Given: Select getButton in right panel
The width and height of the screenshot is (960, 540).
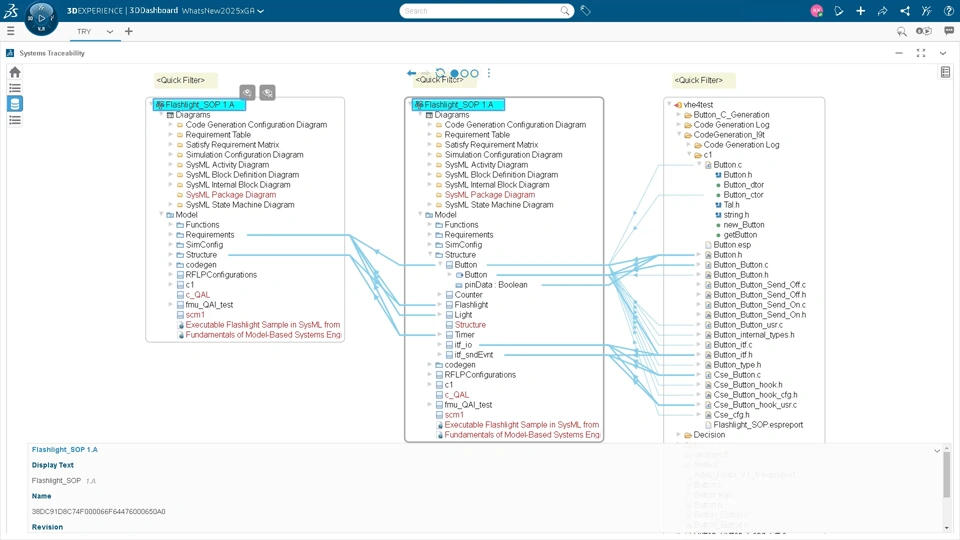Looking at the screenshot, I should 740,234.
